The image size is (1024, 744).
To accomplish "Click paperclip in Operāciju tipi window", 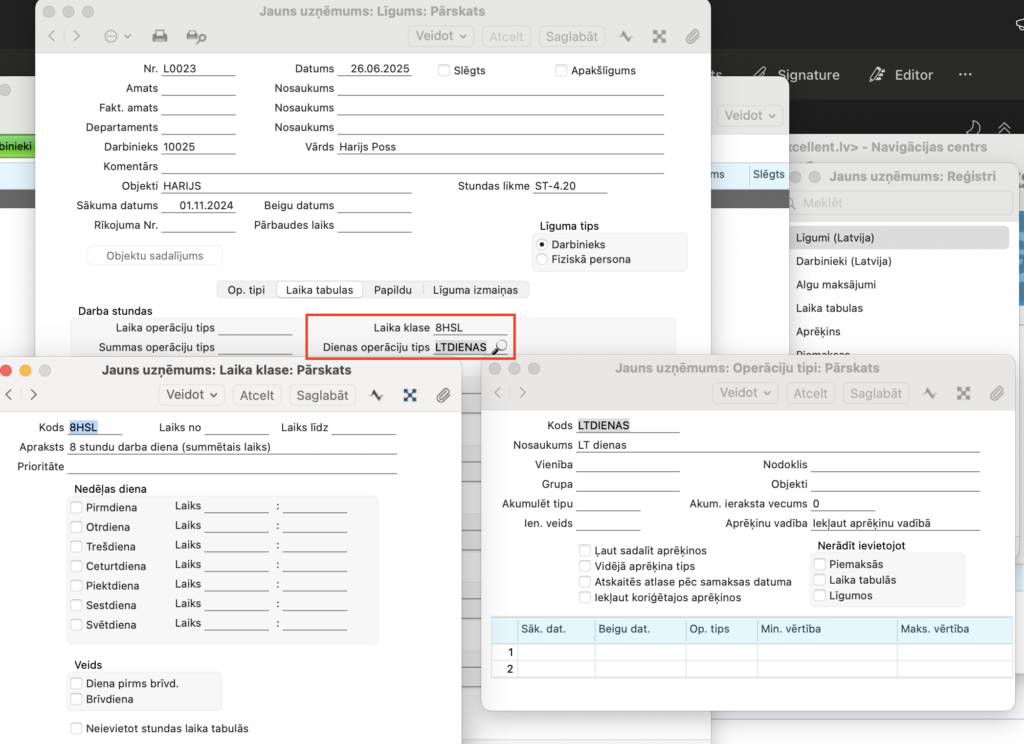I will tap(997, 393).
